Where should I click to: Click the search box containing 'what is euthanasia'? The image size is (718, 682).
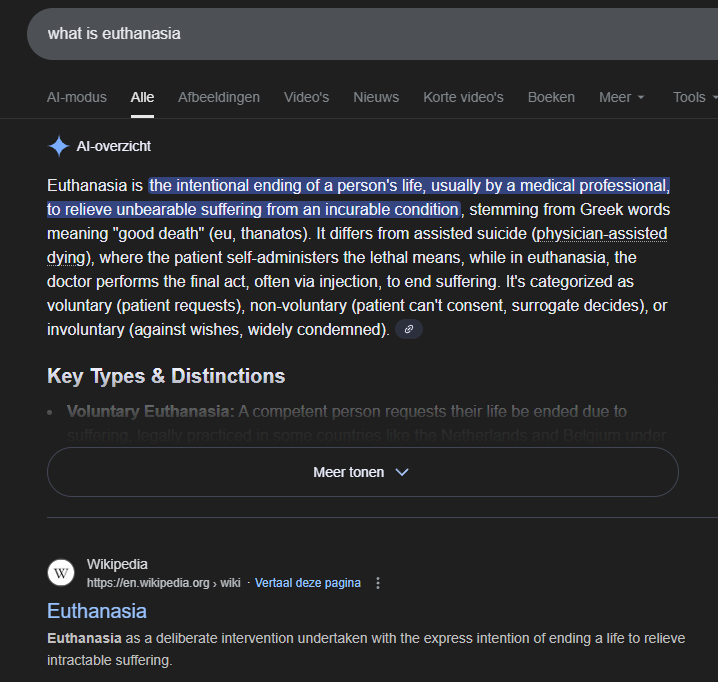(x=360, y=34)
